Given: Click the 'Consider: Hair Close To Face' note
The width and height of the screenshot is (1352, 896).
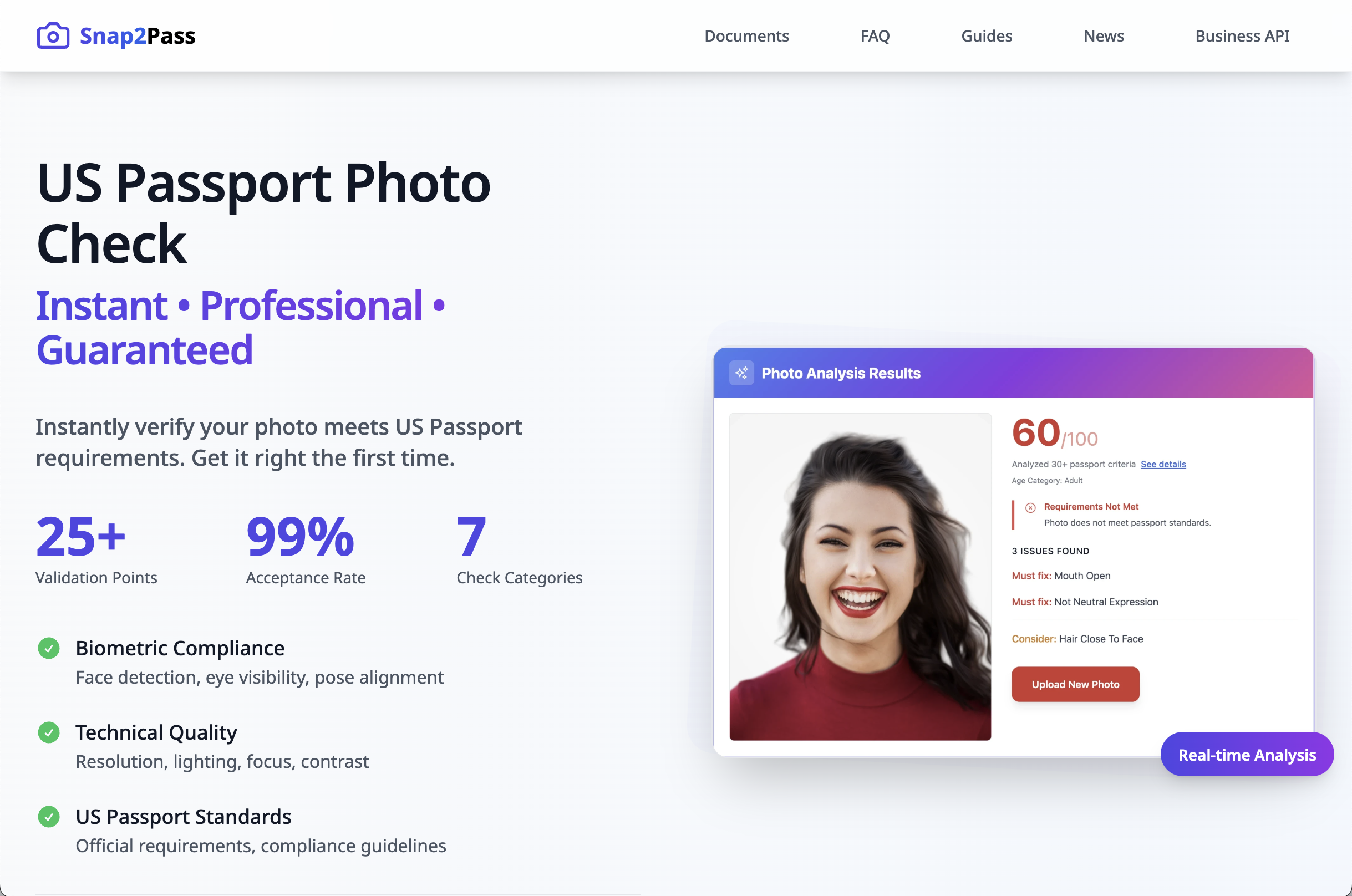Looking at the screenshot, I should pyautogui.click(x=1077, y=639).
